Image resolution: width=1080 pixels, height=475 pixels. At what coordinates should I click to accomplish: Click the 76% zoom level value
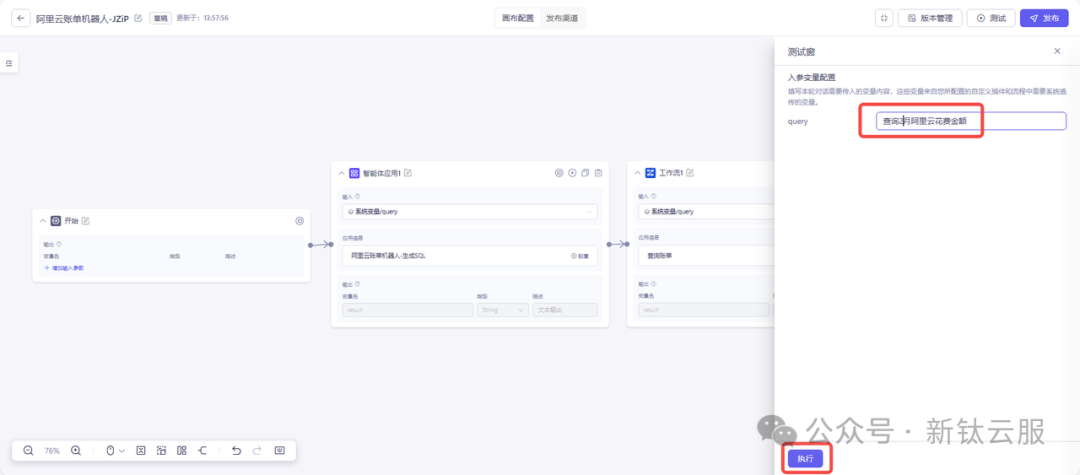[x=52, y=450]
